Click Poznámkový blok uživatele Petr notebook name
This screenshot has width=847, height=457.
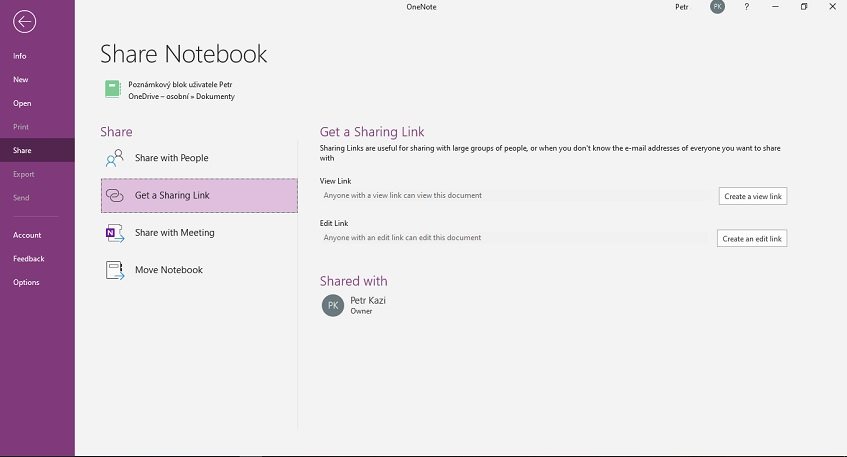coord(180,84)
